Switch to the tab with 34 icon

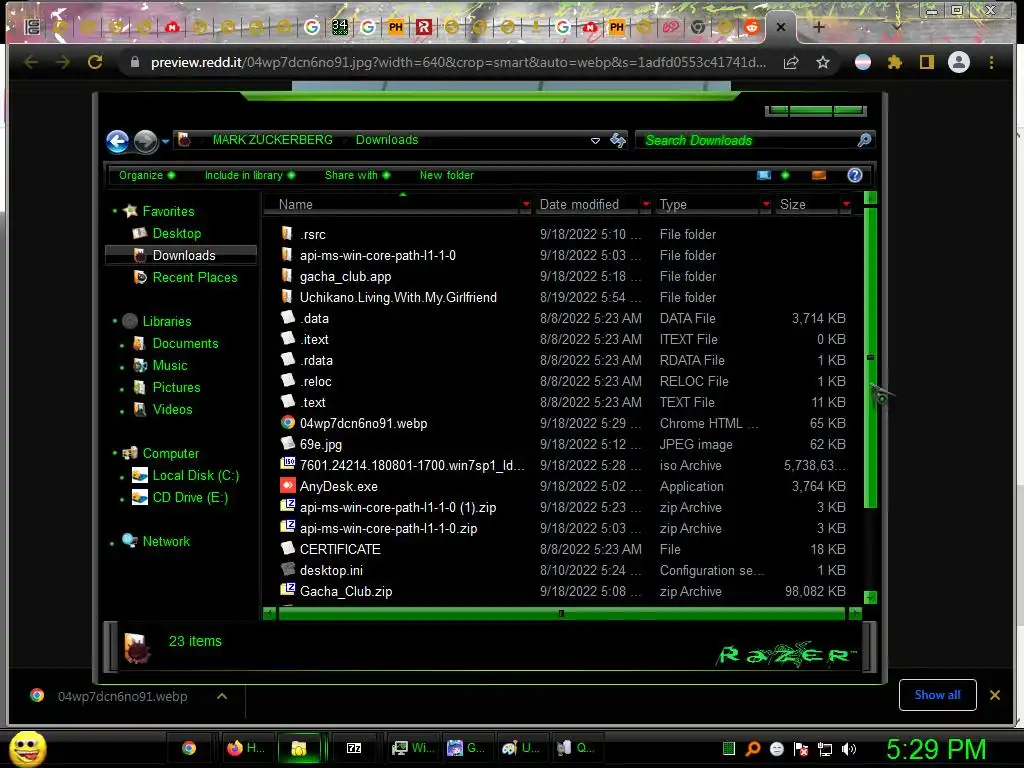tap(340, 27)
